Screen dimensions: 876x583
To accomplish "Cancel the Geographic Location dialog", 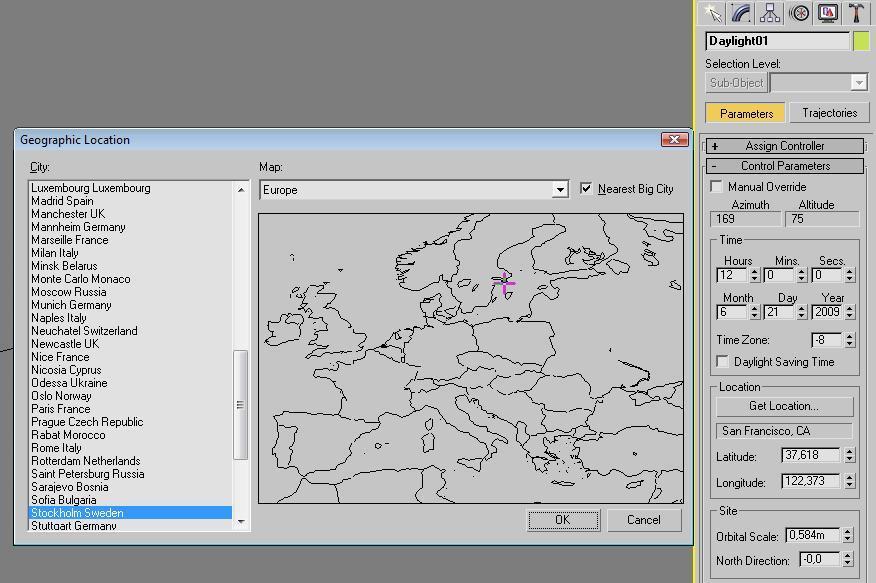I will (x=644, y=520).
